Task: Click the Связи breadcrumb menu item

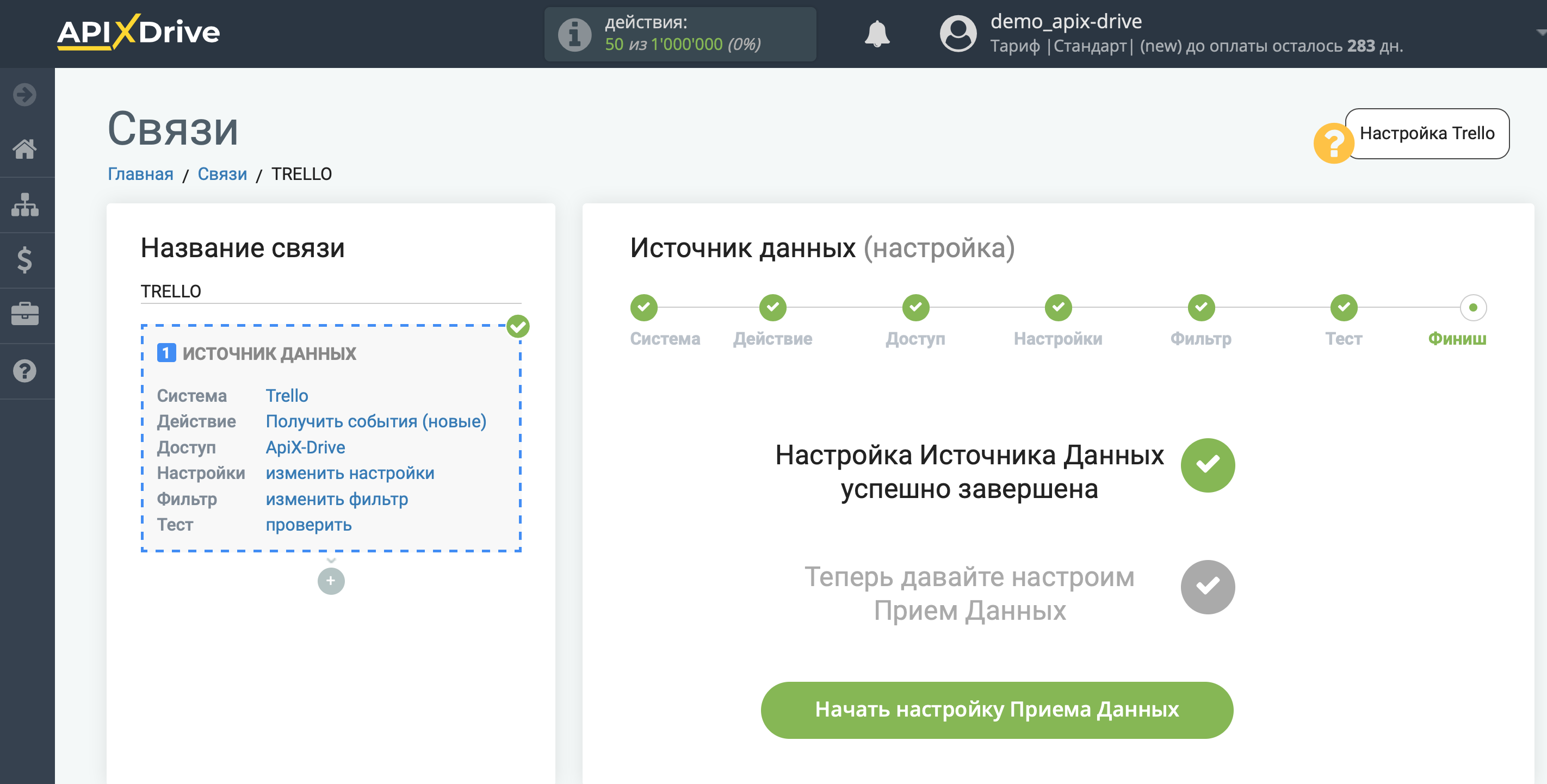Action: 223,175
